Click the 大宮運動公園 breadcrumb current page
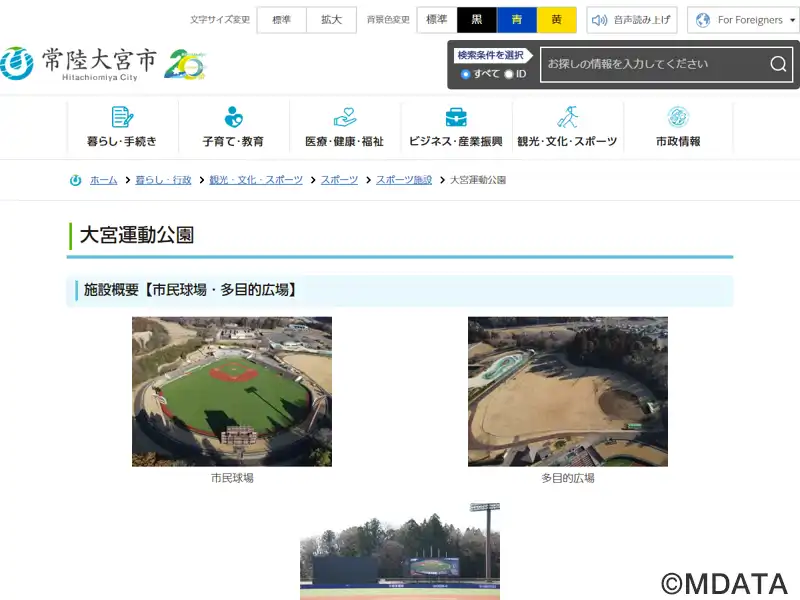Viewport: 800px width, 600px height. 478,180
